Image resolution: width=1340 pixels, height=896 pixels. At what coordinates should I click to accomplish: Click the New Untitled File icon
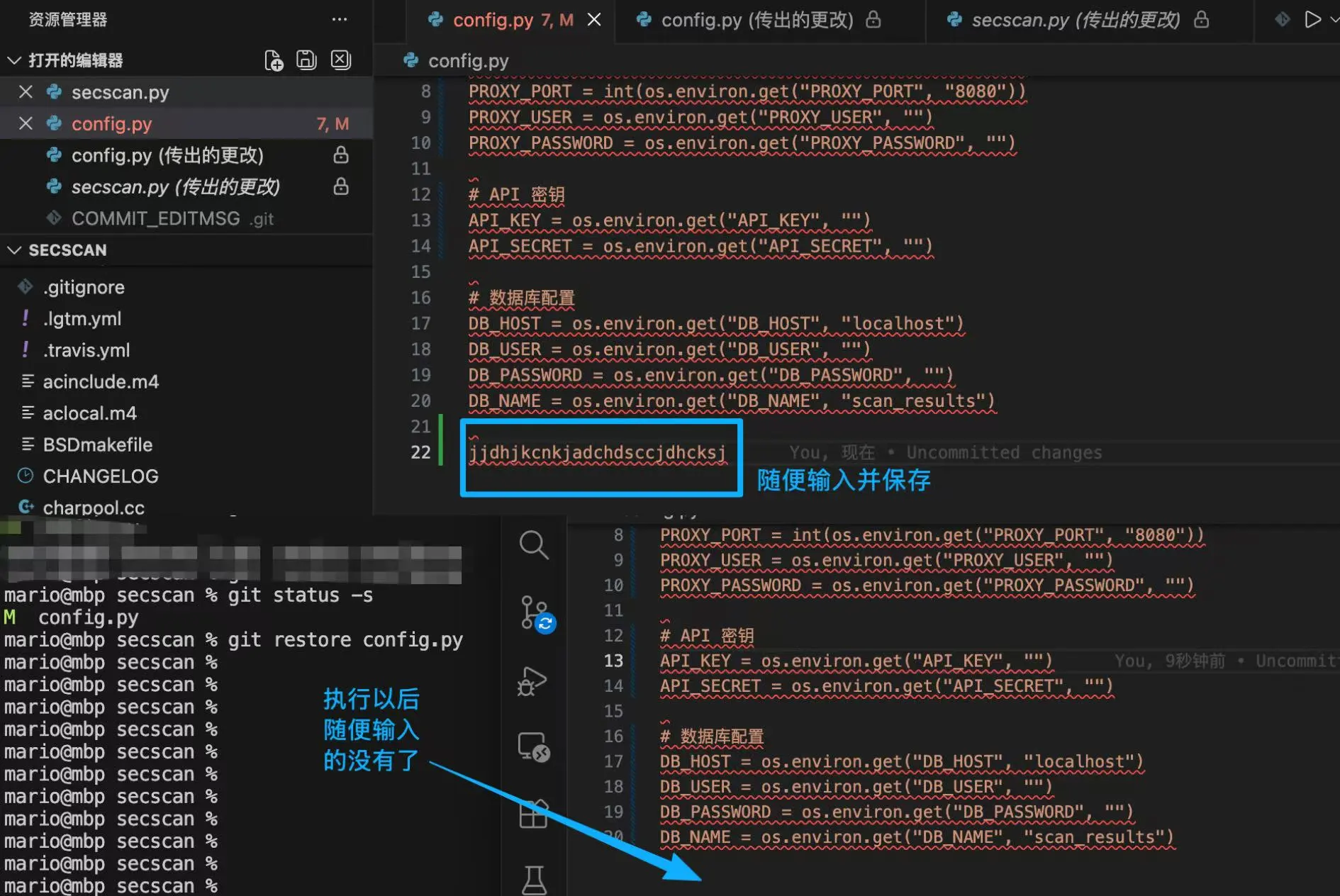[274, 60]
